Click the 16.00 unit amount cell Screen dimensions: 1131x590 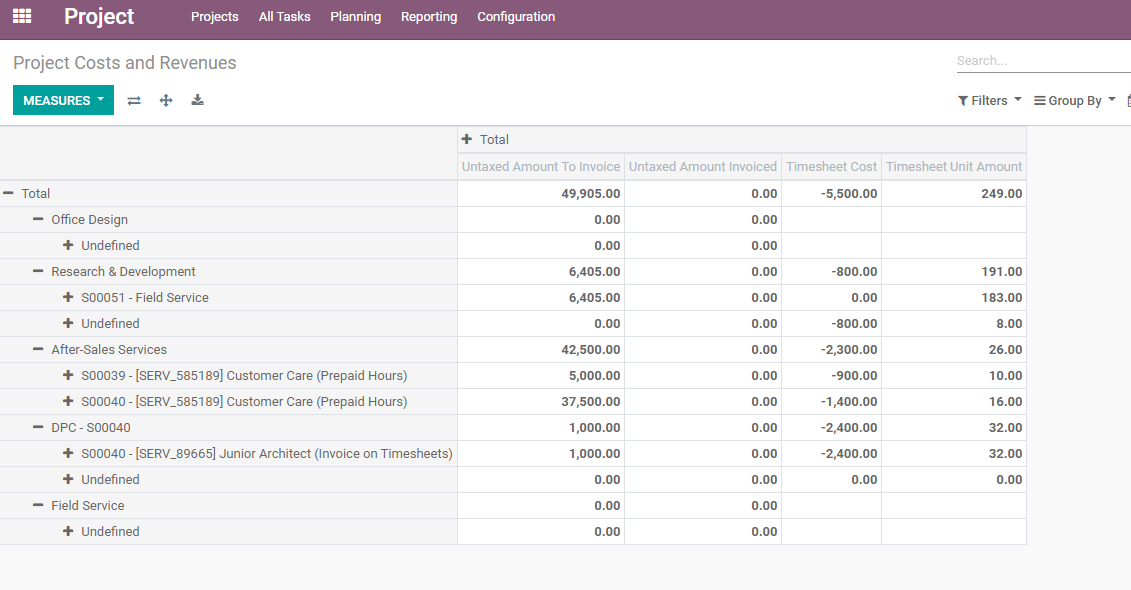pyautogui.click(x=954, y=401)
